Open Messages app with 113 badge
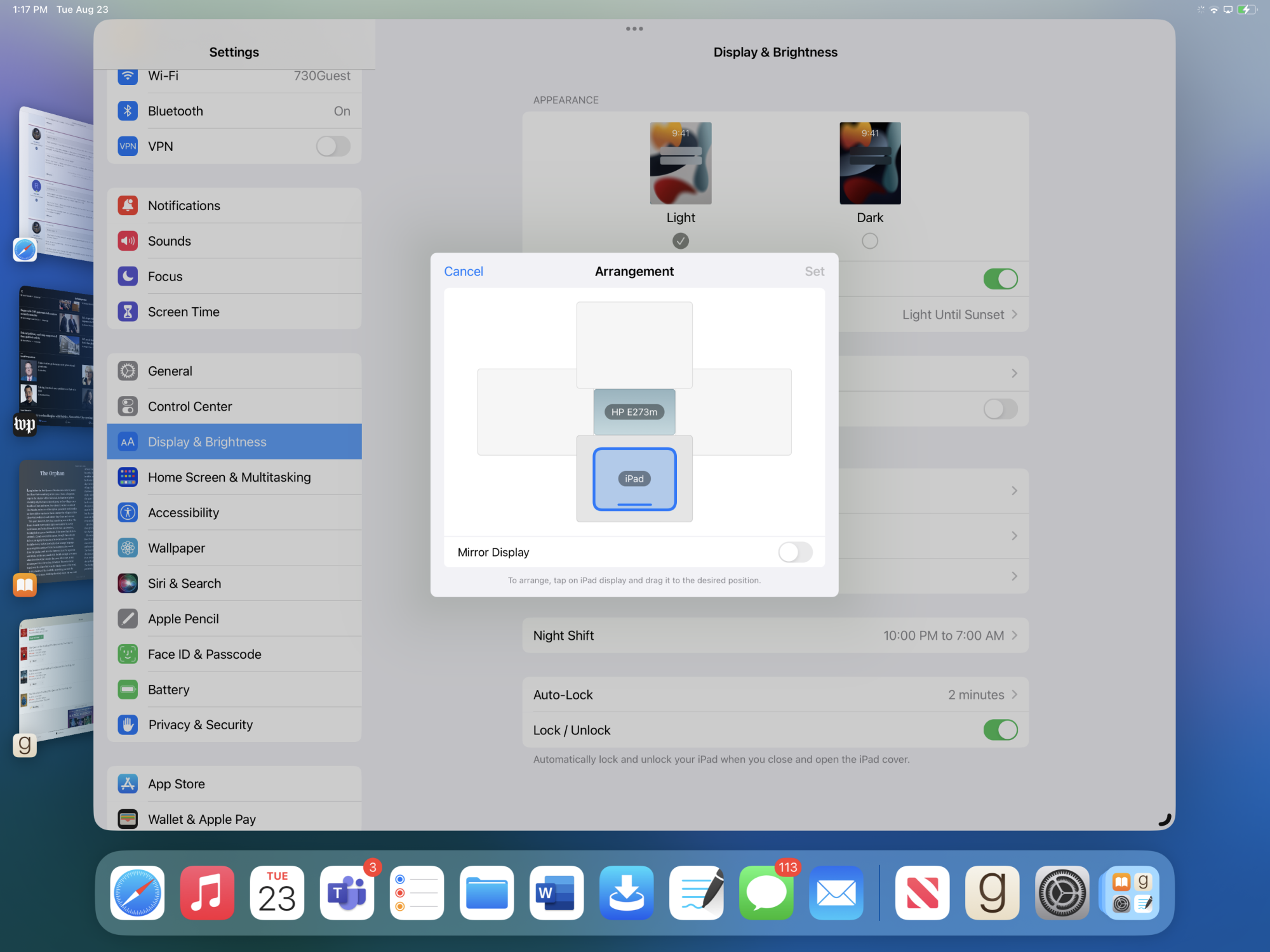This screenshot has width=1270, height=952. 766,893
